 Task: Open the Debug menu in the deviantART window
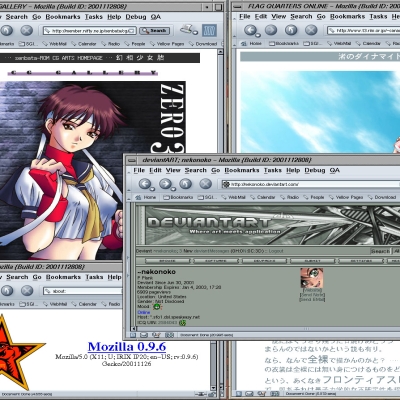click(x=315, y=170)
